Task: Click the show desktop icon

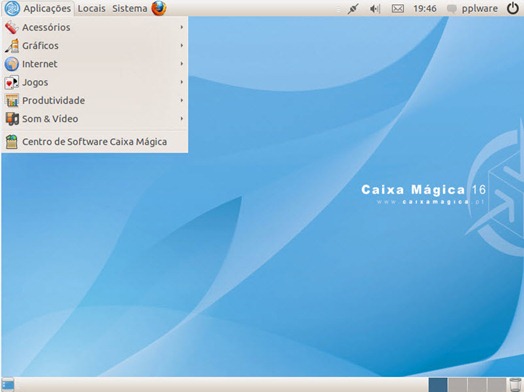Action: (x=8, y=385)
